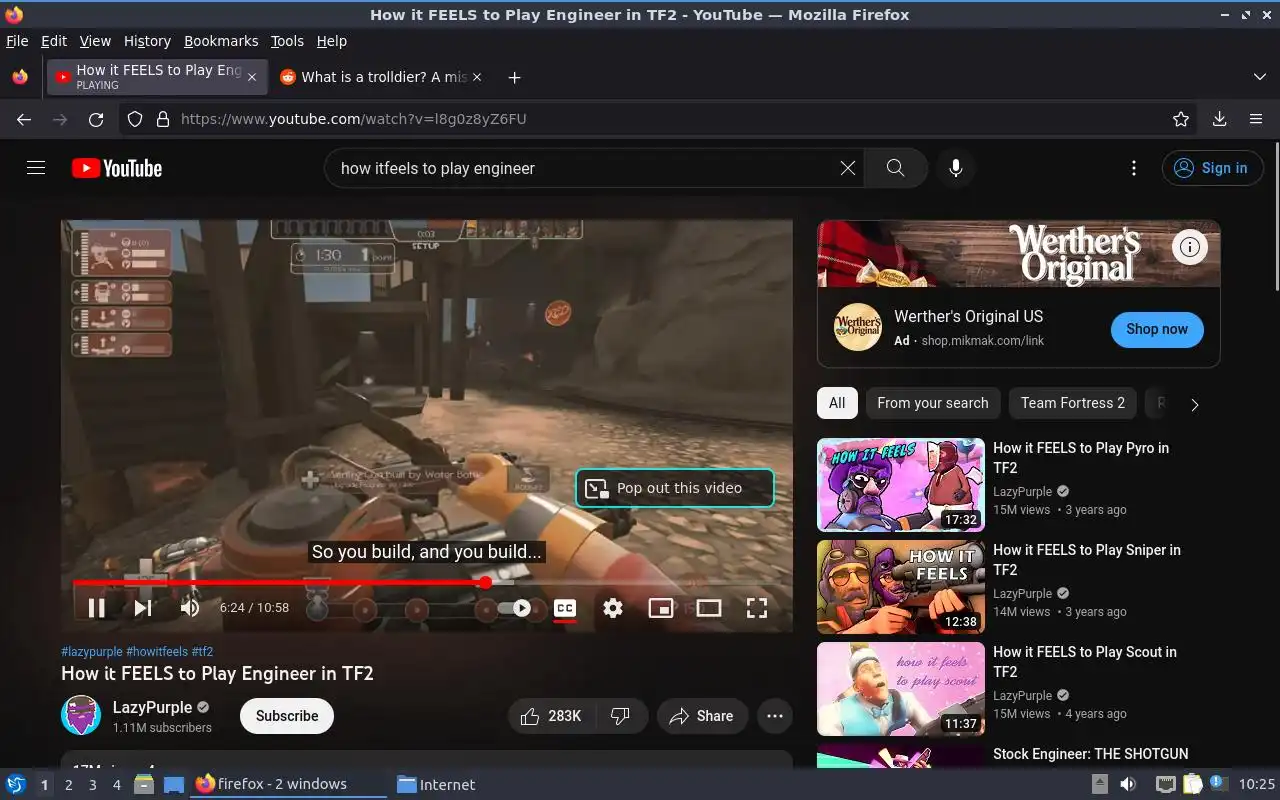Bookmark this page with star icon

(x=1181, y=119)
